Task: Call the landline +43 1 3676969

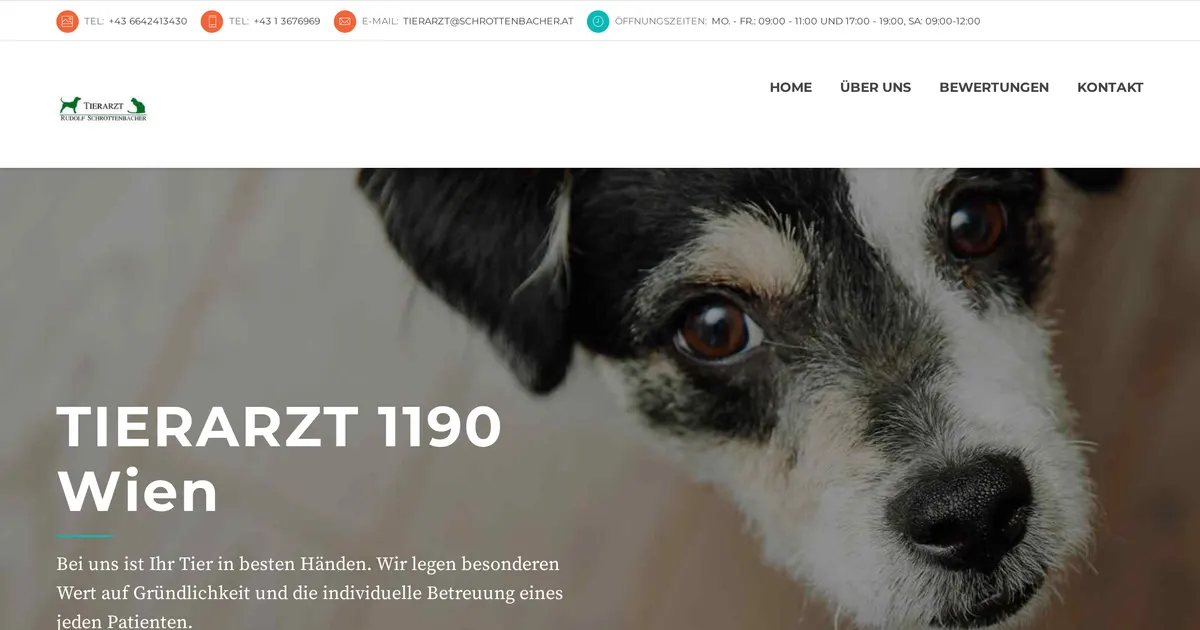Action: pyautogui.click(x=287, y=21)
